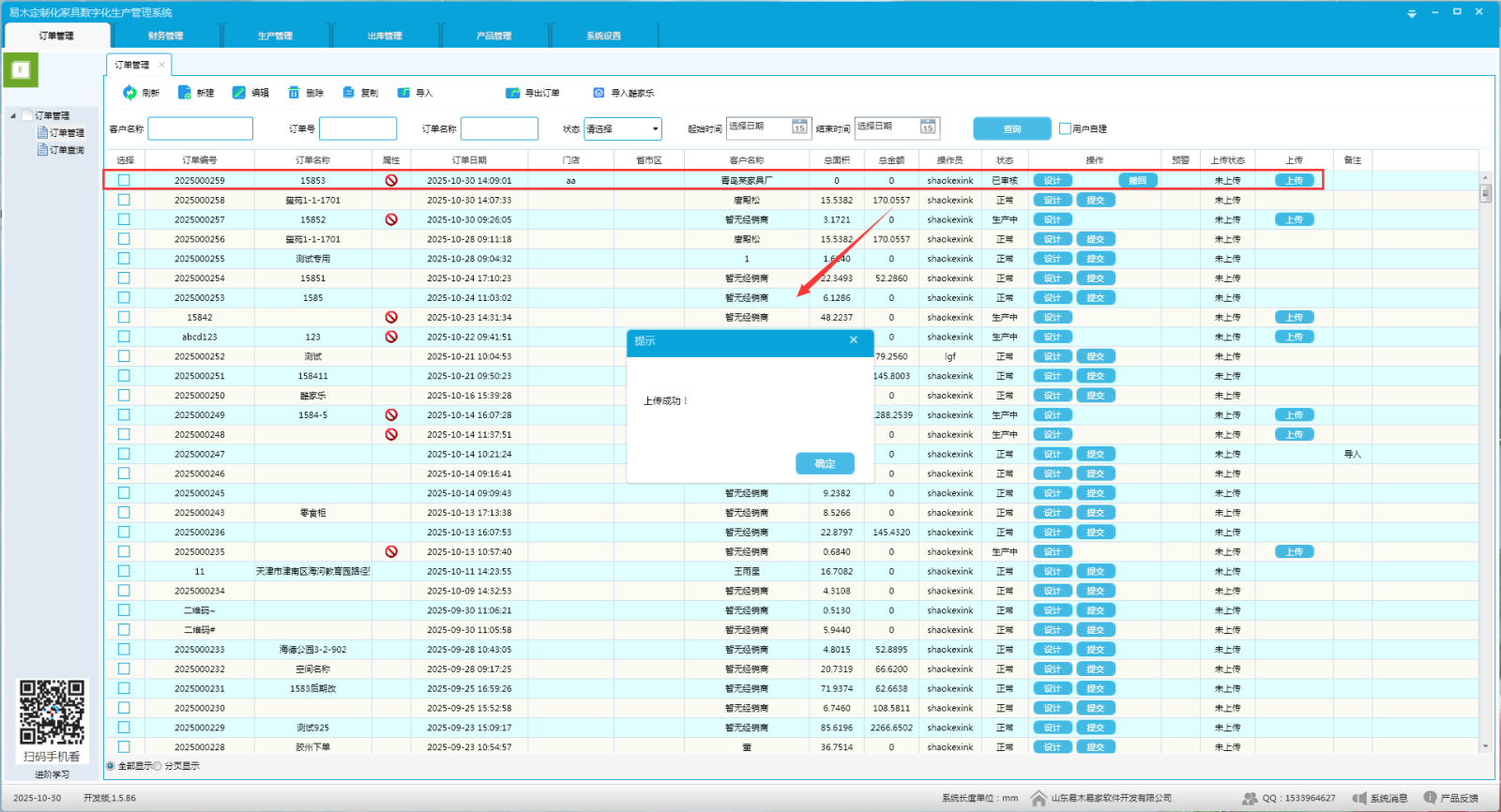Select the 分页显示 radio button
The height and width of the screenshot is (812, 1501).
click(x=158, y=766)
